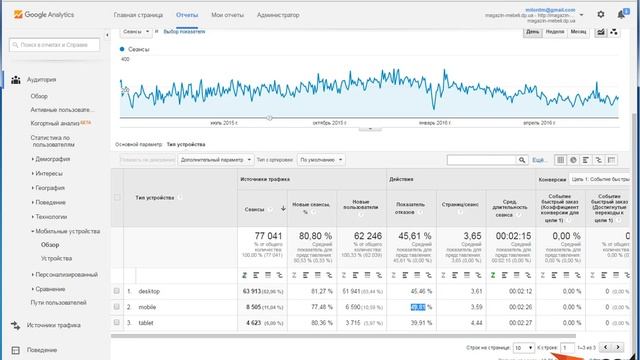This screenshot has width=640, height=360.
Task: Open the Цель 1 conversions goal dropdown
Action: point(599,179)
